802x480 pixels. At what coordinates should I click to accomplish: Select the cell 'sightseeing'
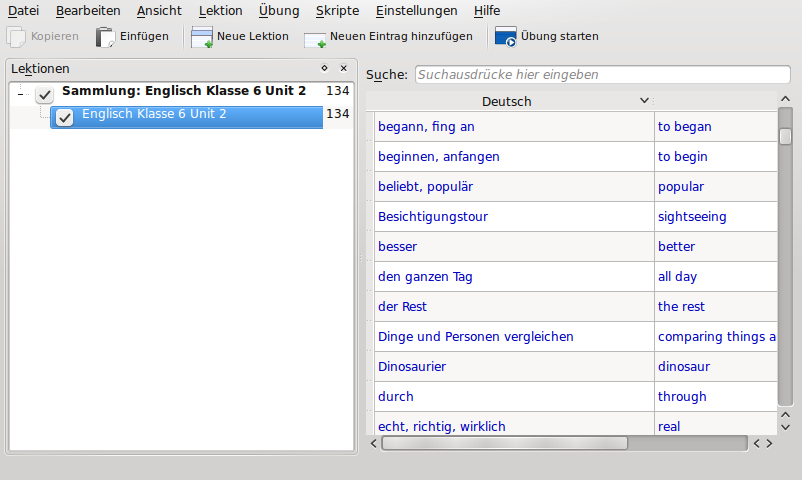[716, 216]
